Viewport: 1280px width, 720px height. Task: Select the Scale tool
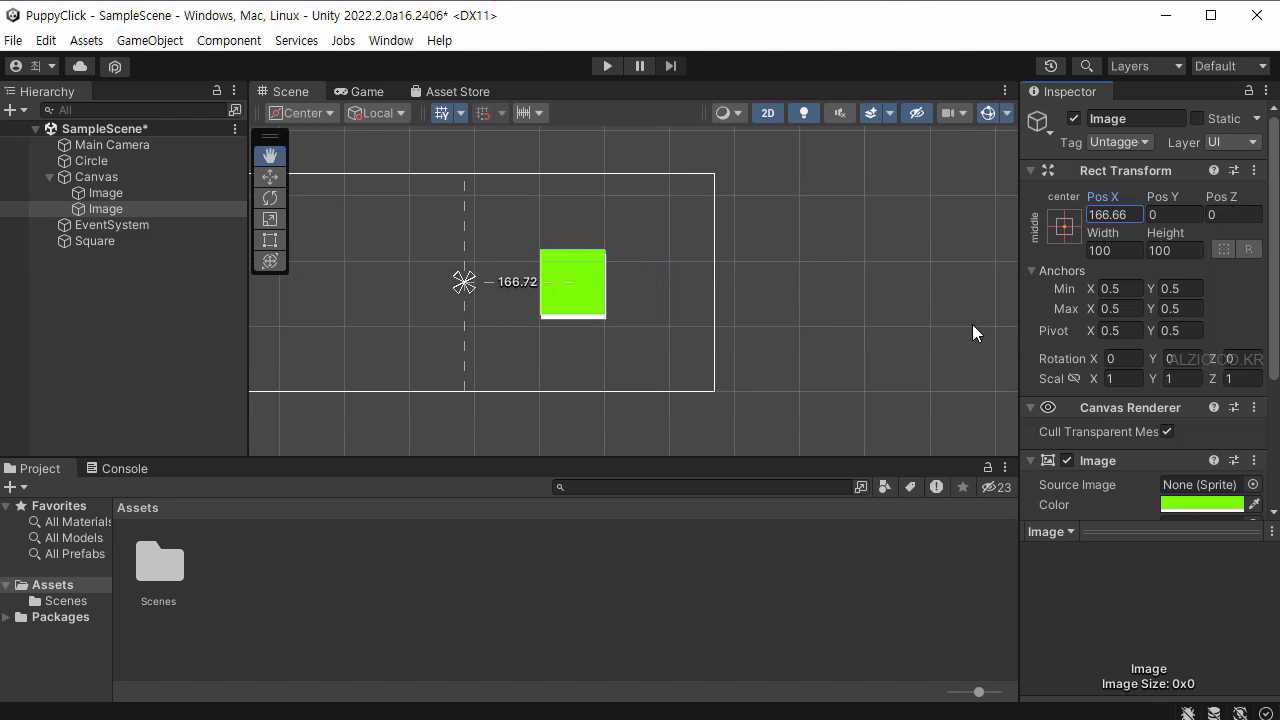click(x=270, y=219)
